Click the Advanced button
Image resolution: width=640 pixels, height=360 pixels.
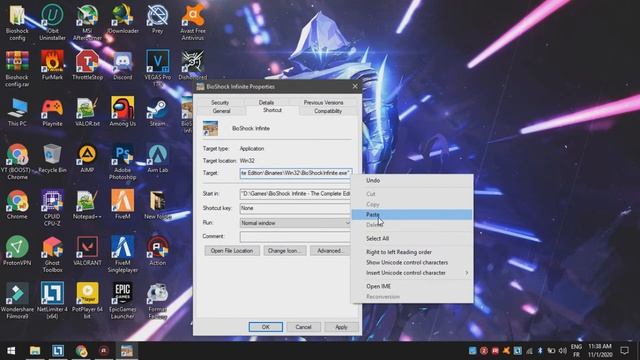point(330,251)
